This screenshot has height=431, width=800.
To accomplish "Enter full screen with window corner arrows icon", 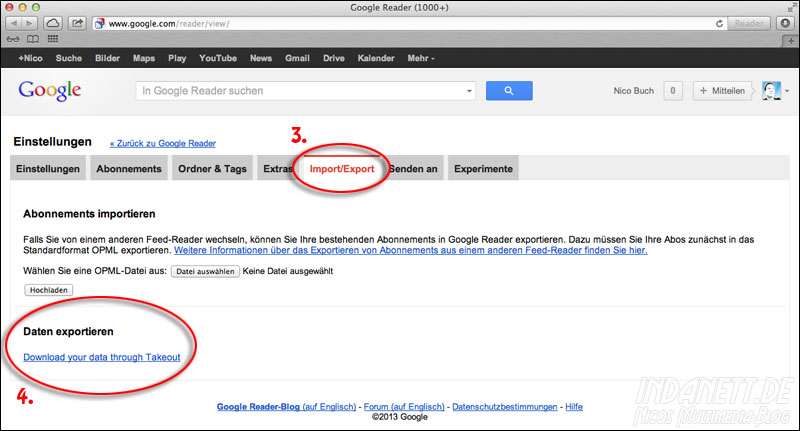I will click(791, 7).
